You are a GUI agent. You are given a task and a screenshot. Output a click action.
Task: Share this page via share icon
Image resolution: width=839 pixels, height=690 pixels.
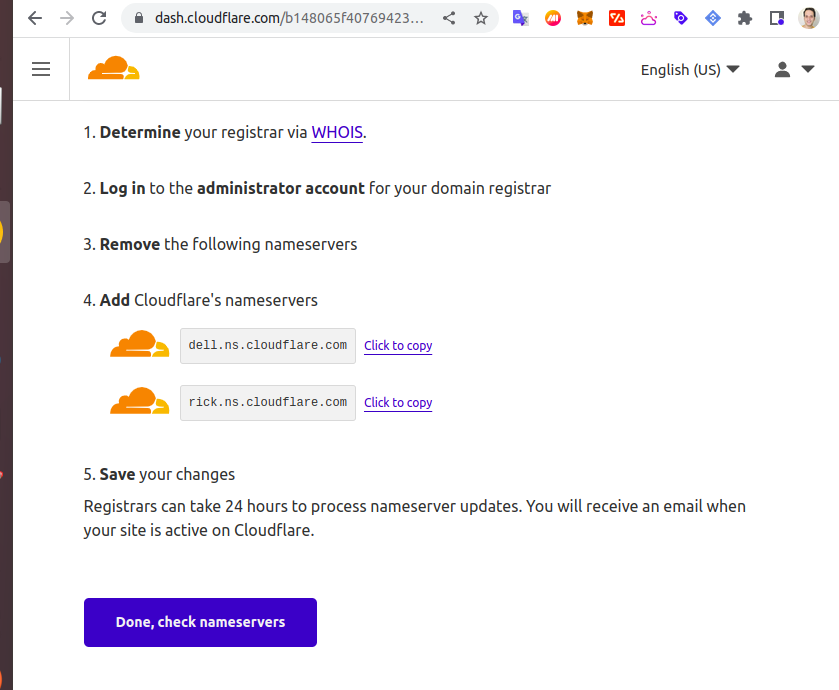pyautogui.click(x=449, y=18)
